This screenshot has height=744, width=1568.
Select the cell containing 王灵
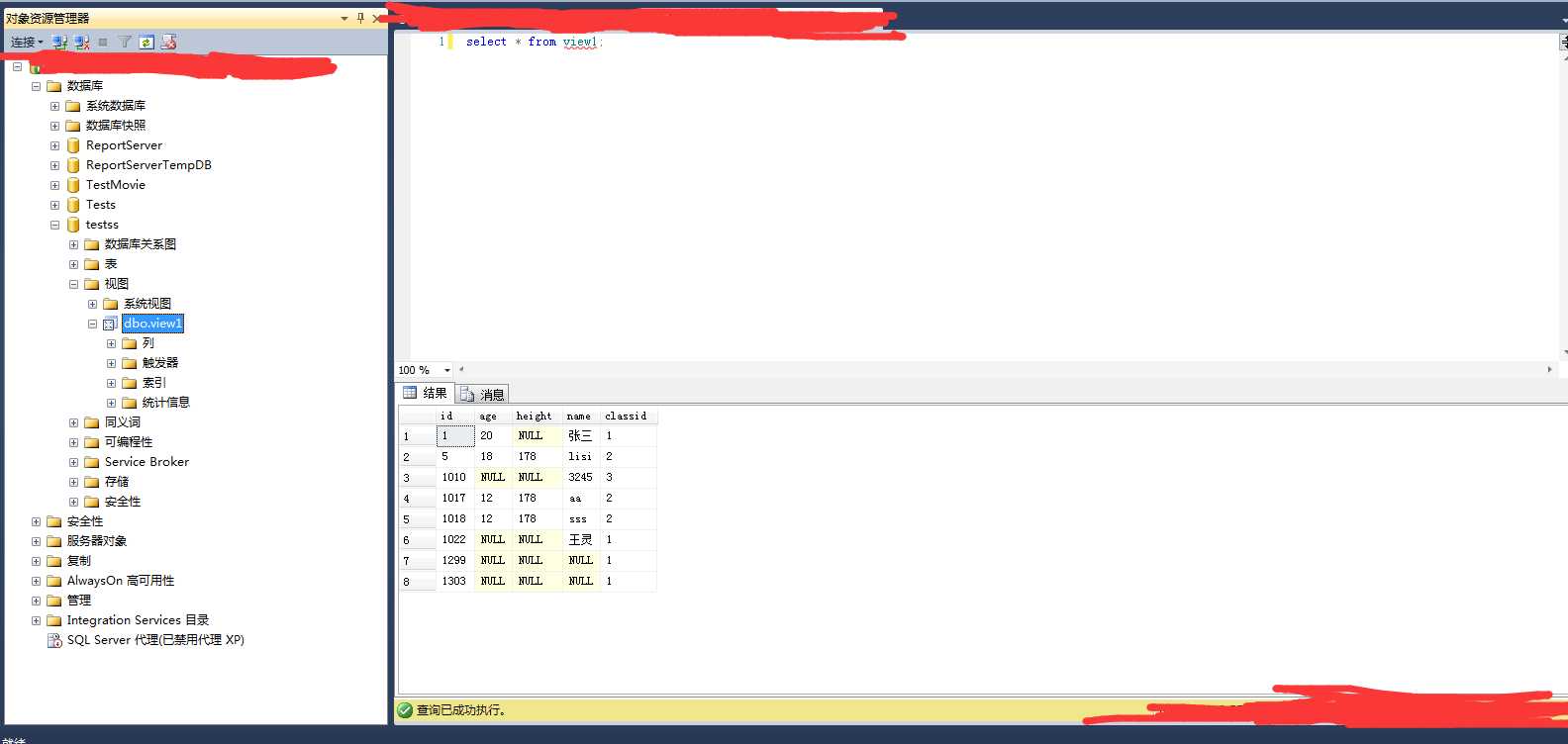[581, 539]
